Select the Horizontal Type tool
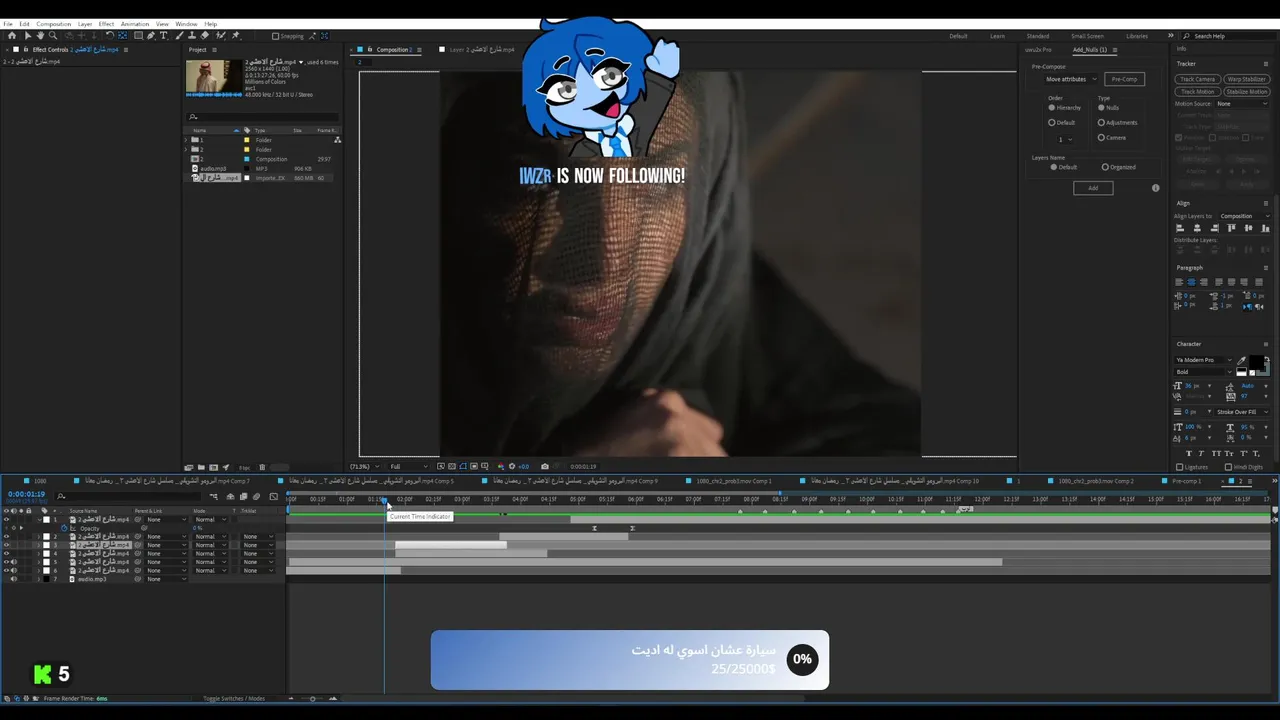The width and height of the screenshot is (1280, 720). (163, 35)
